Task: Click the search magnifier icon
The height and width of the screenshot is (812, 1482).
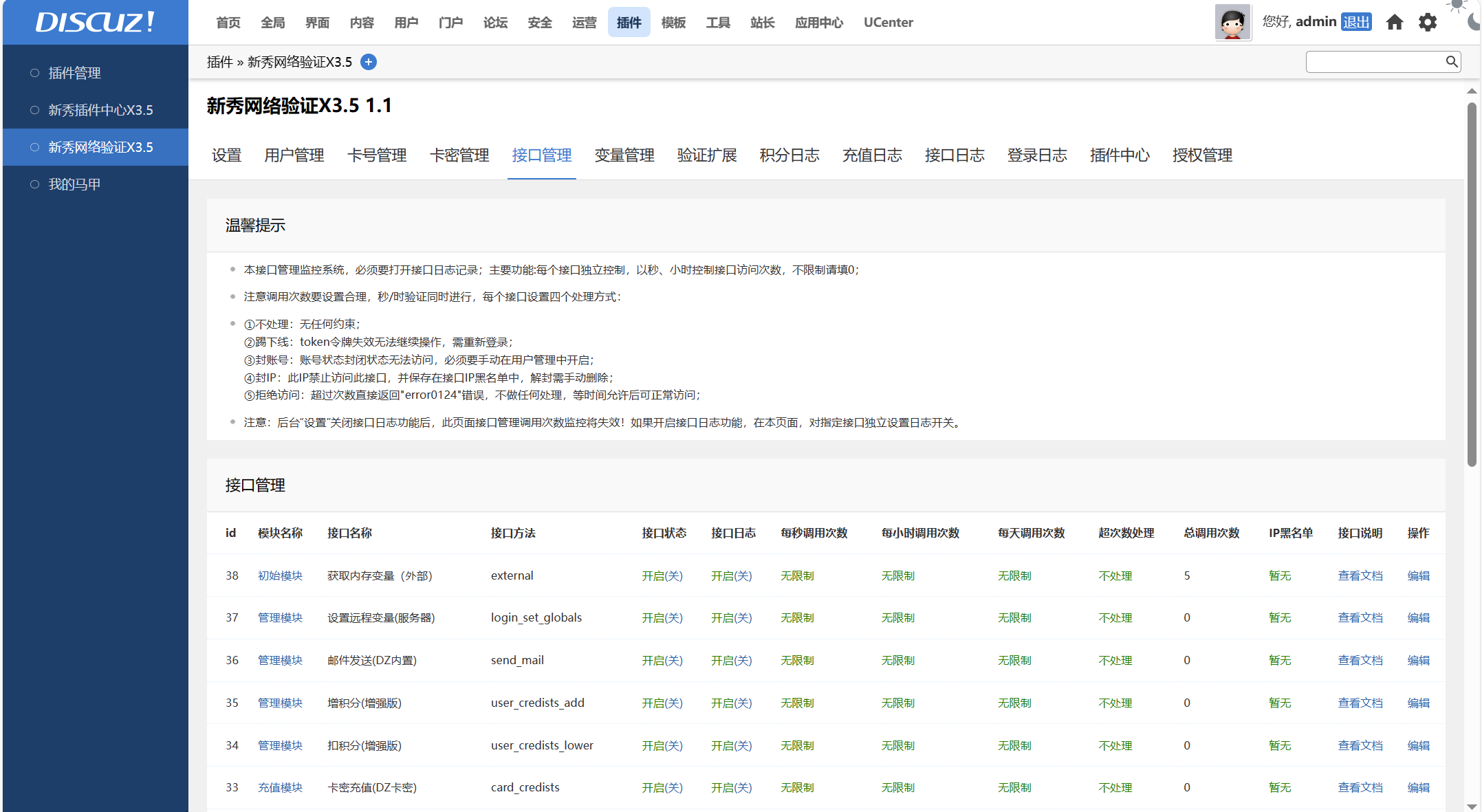Action: [1451, 62]
